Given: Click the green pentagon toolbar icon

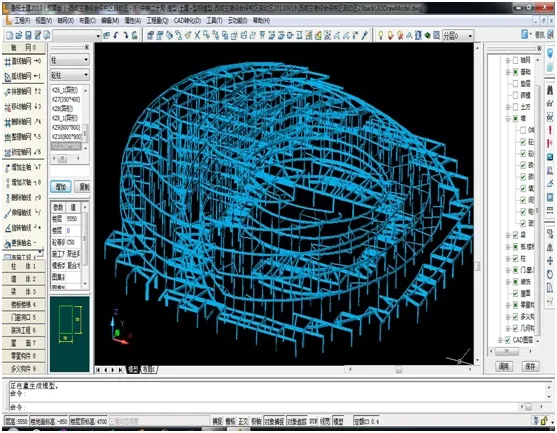Looking at the screenshot, I should 427,35.
